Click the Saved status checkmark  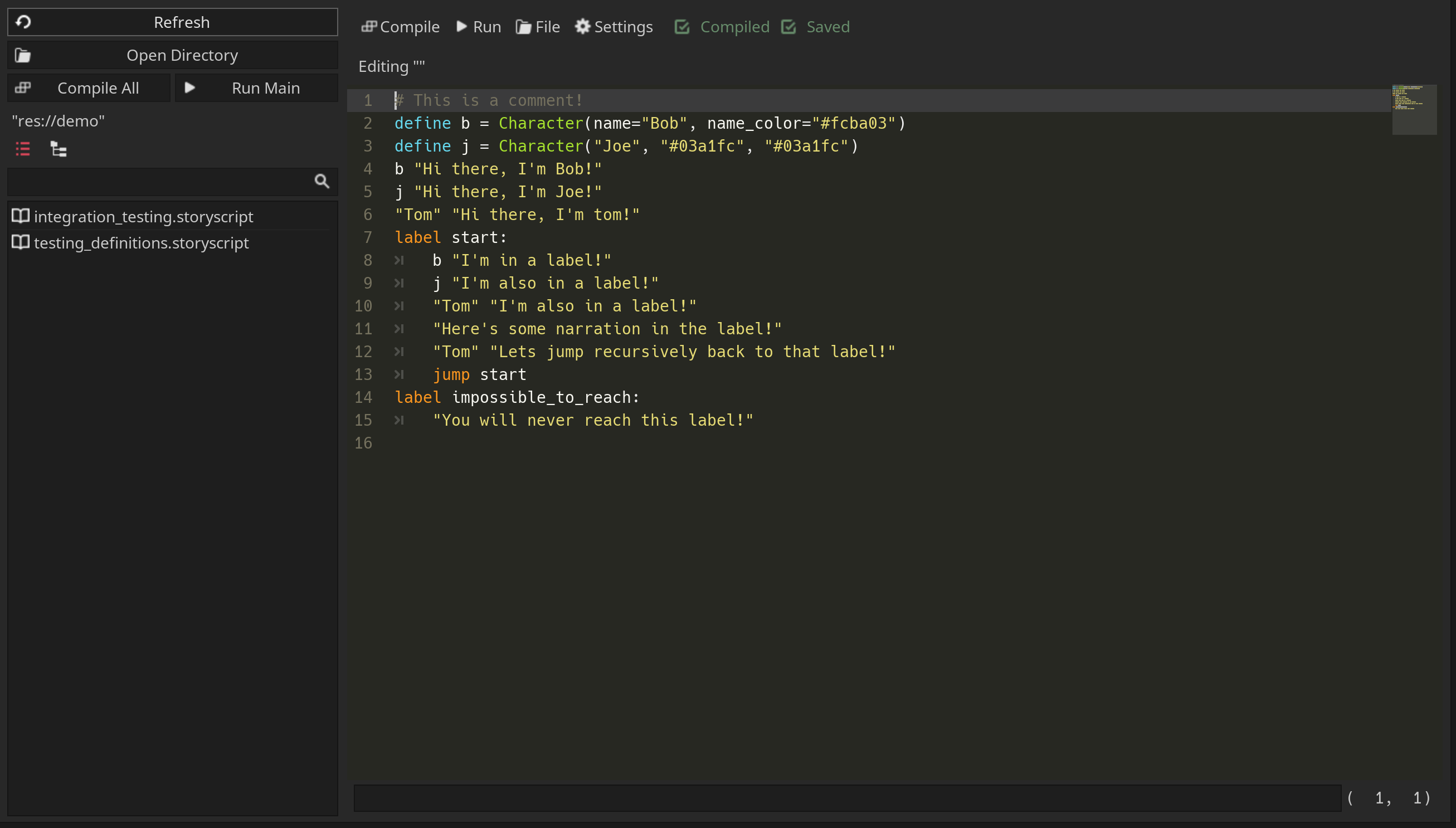click(788, 27)
